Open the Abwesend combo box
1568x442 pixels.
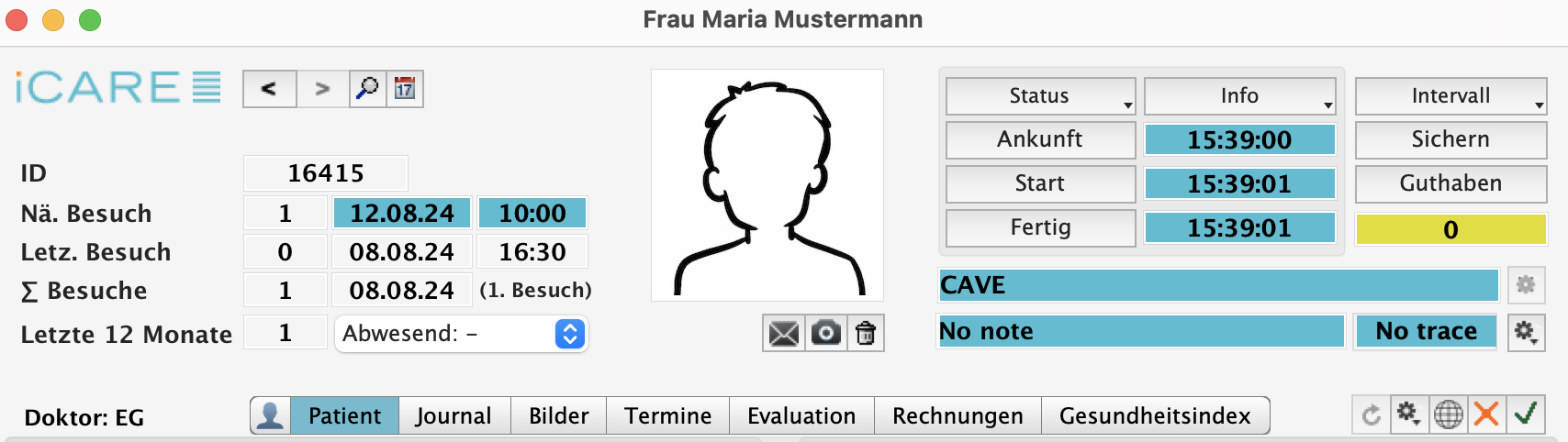pyautogui.click(x=461, y=334)
